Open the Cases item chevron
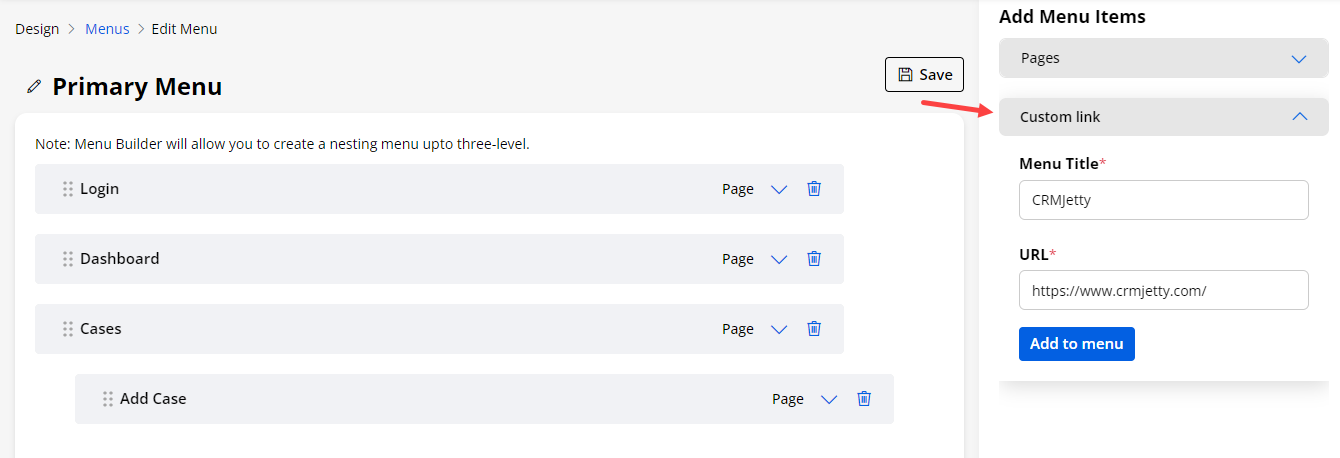1340x458 pixels. (x=779, y=329)
